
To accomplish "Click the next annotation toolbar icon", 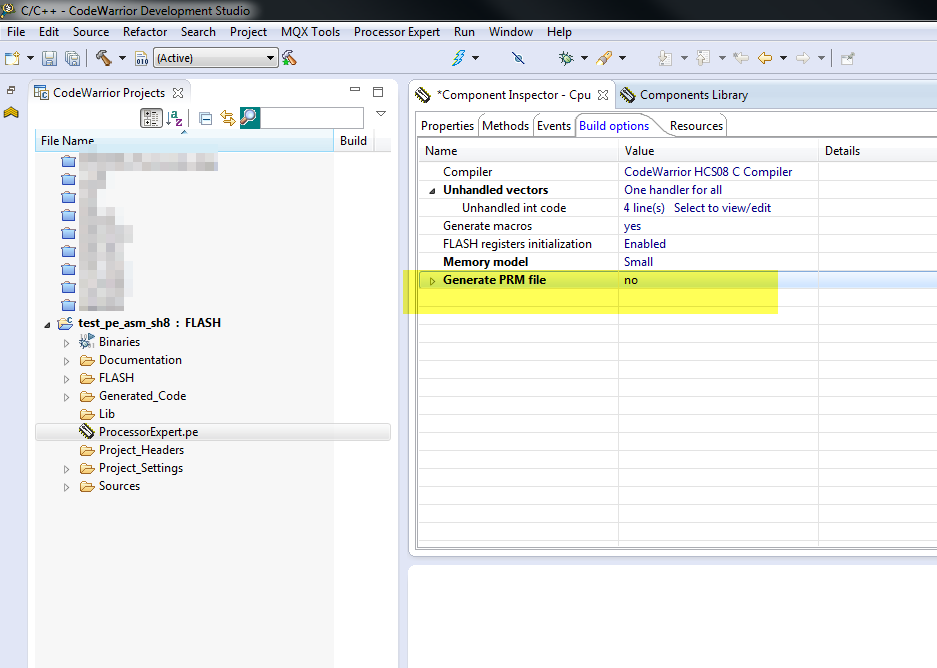I will click(x=665, y=58).
